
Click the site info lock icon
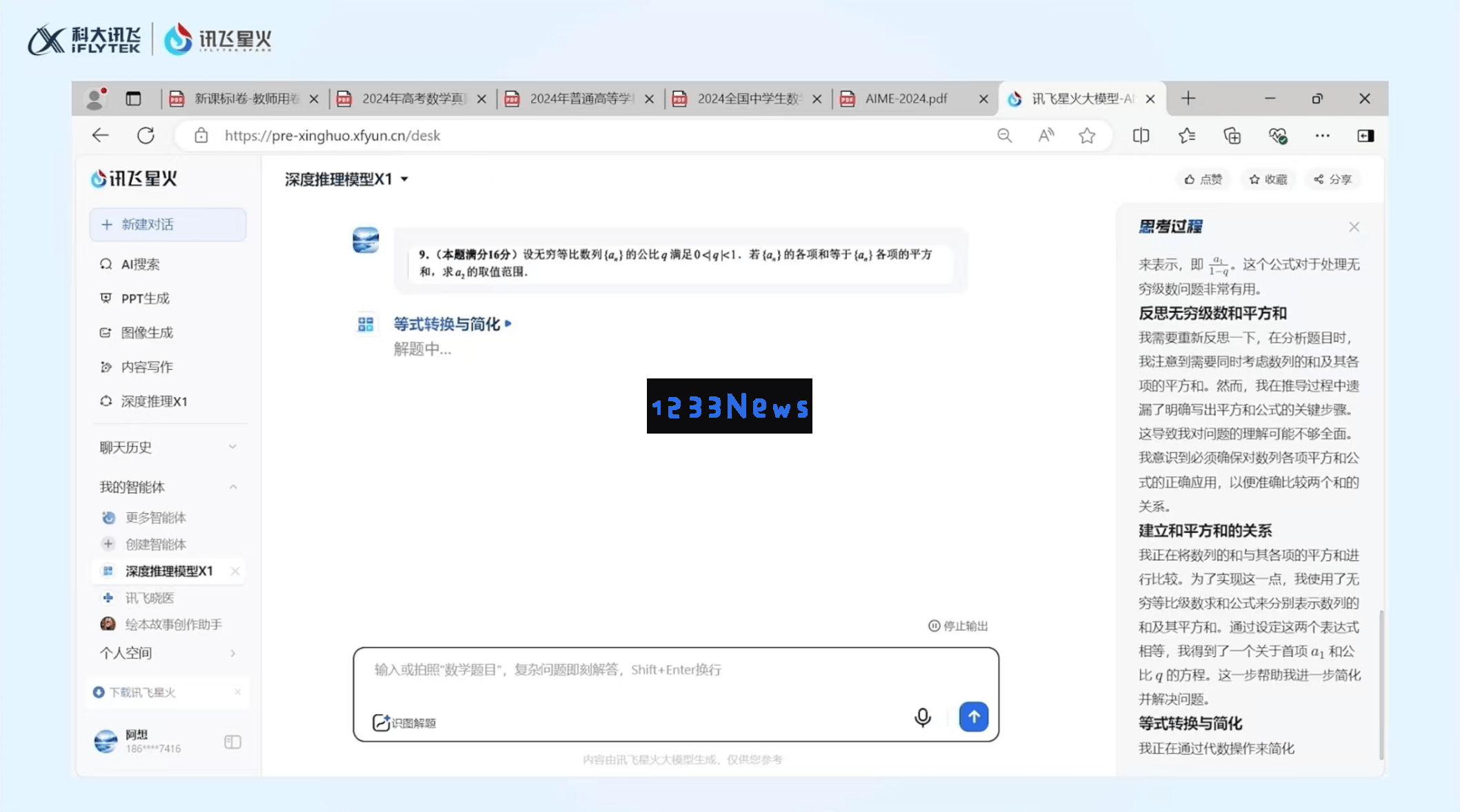click(x=201, y=136)
